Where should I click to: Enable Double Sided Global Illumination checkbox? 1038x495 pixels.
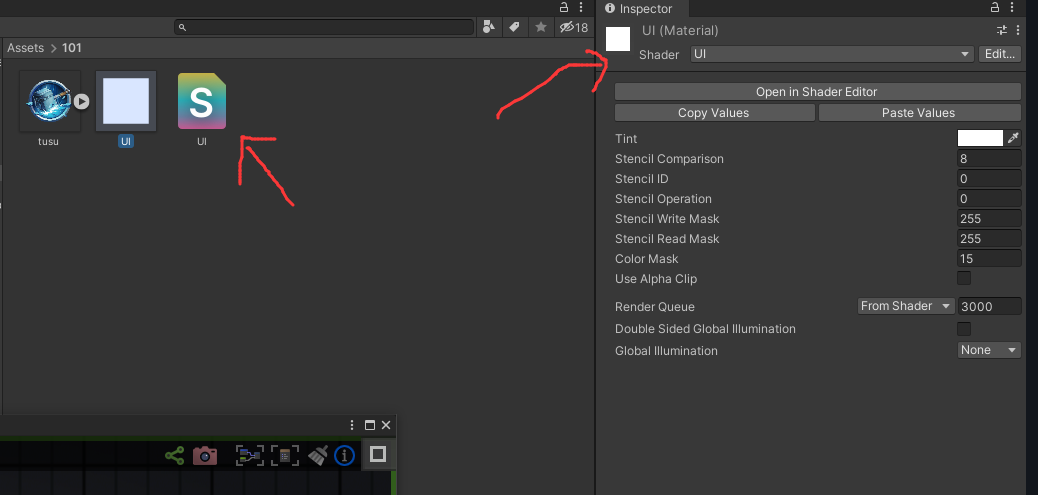tap(964, 329)
